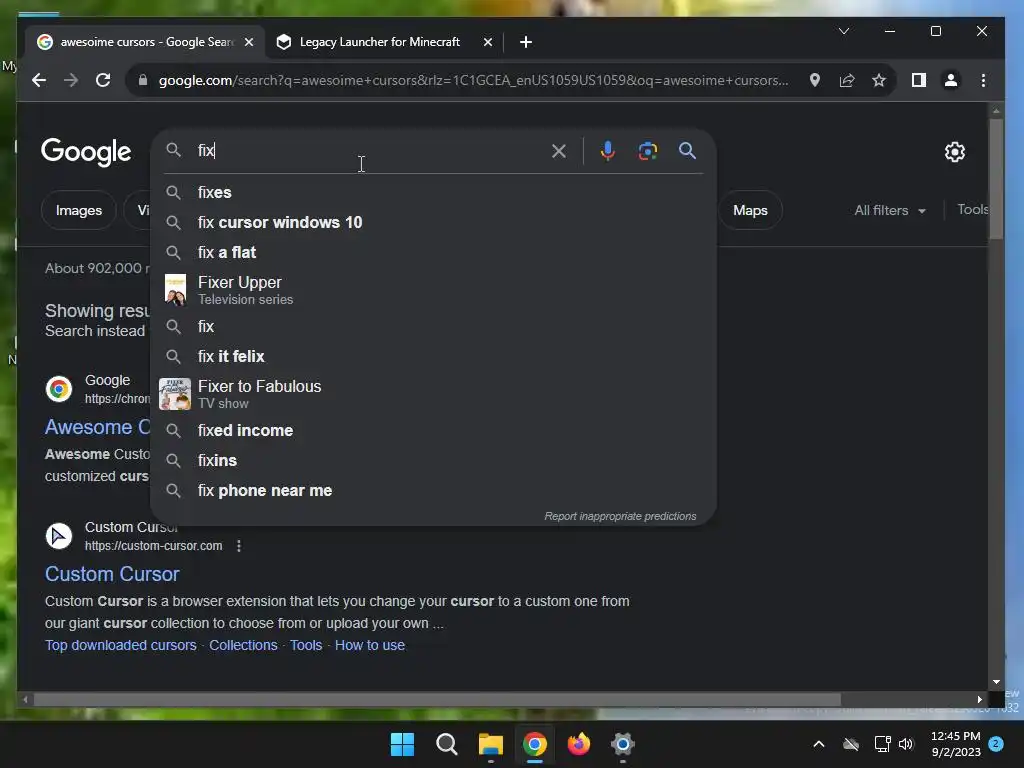Go to the Google logo homepage
Screen dimensions: 1024x768
coord(86,152)
